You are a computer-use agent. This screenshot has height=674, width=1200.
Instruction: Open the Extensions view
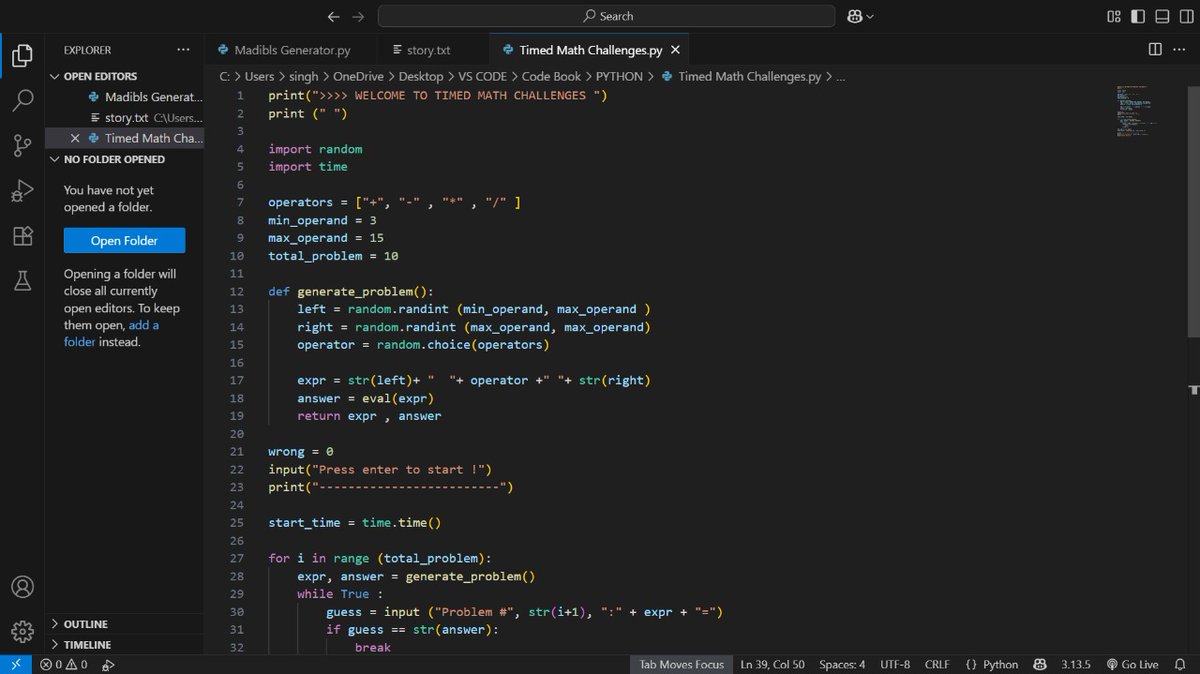pyautogui.click(x=22, y=236)
